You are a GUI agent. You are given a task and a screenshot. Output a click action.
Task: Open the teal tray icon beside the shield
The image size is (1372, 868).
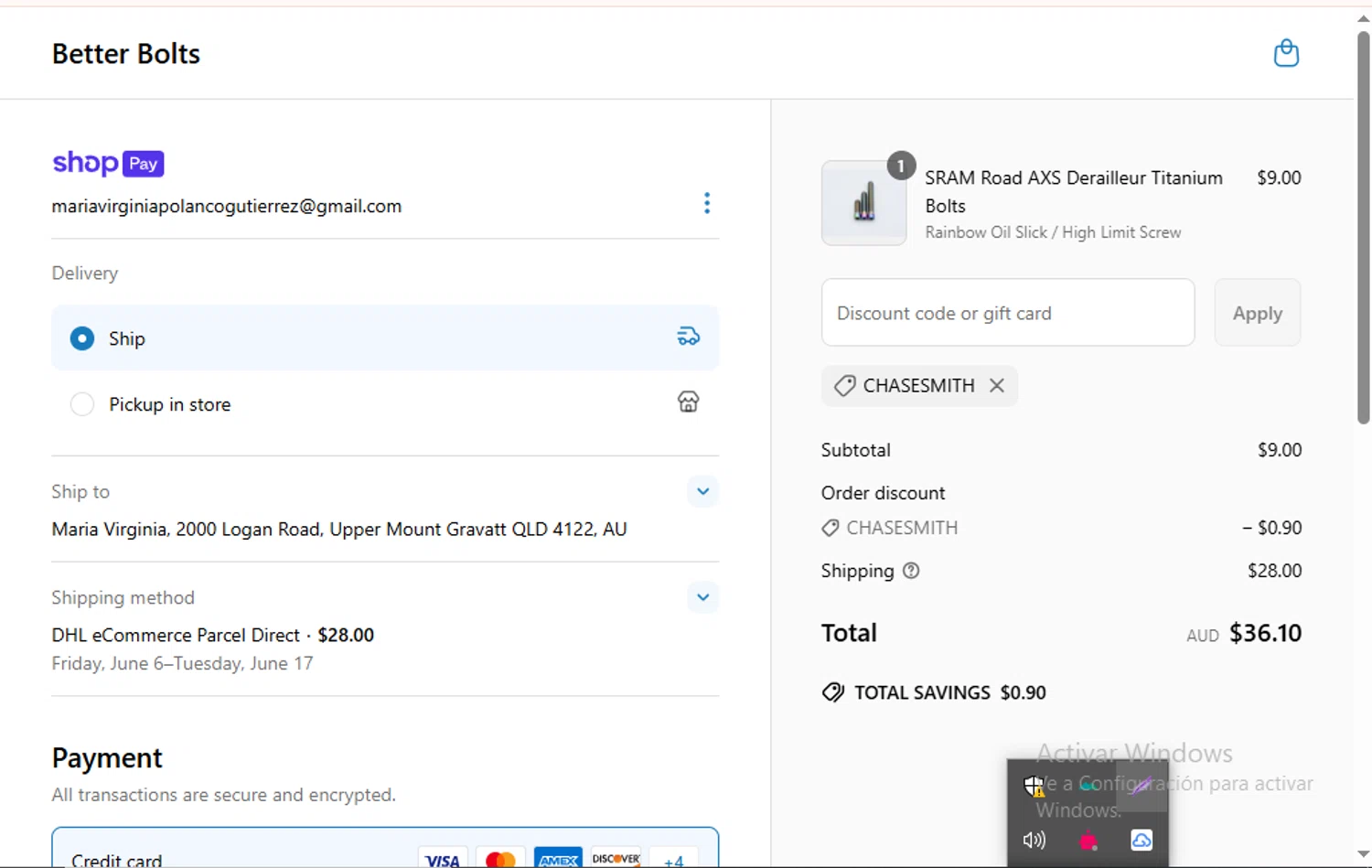point(1088,785)
